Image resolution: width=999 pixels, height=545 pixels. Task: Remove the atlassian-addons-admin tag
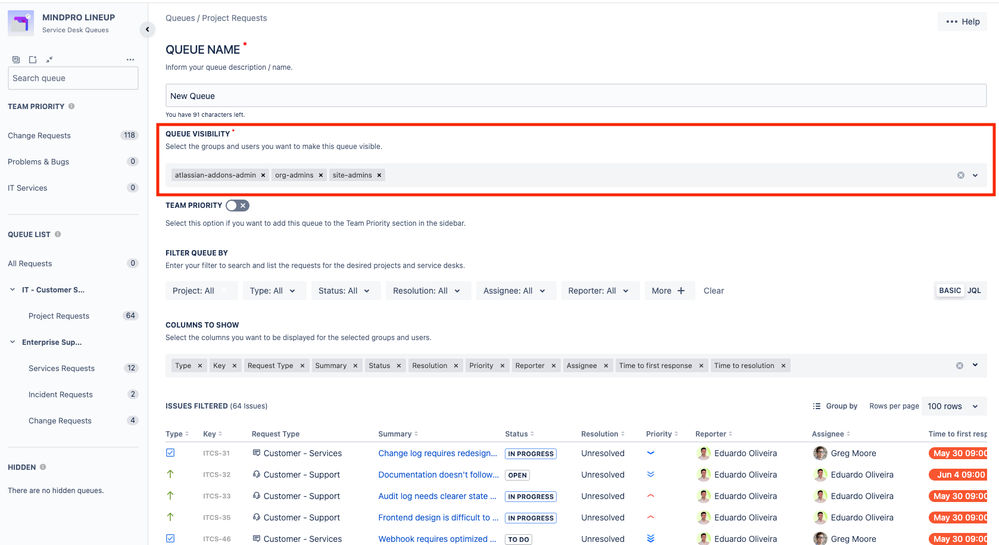(263, 175)
